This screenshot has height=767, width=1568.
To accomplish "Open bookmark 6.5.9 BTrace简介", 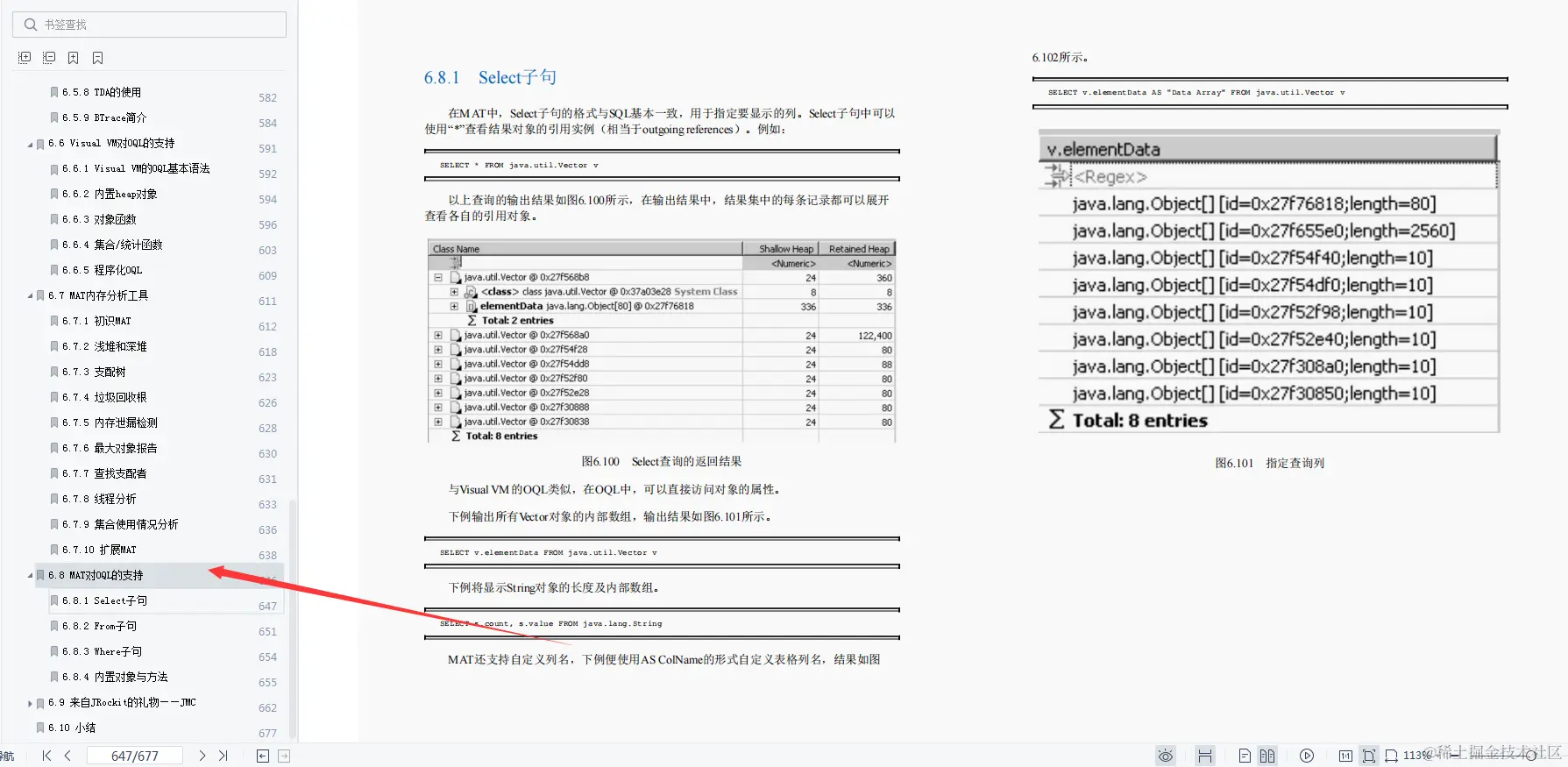I will pyautogui.click(x=104, y=117).
